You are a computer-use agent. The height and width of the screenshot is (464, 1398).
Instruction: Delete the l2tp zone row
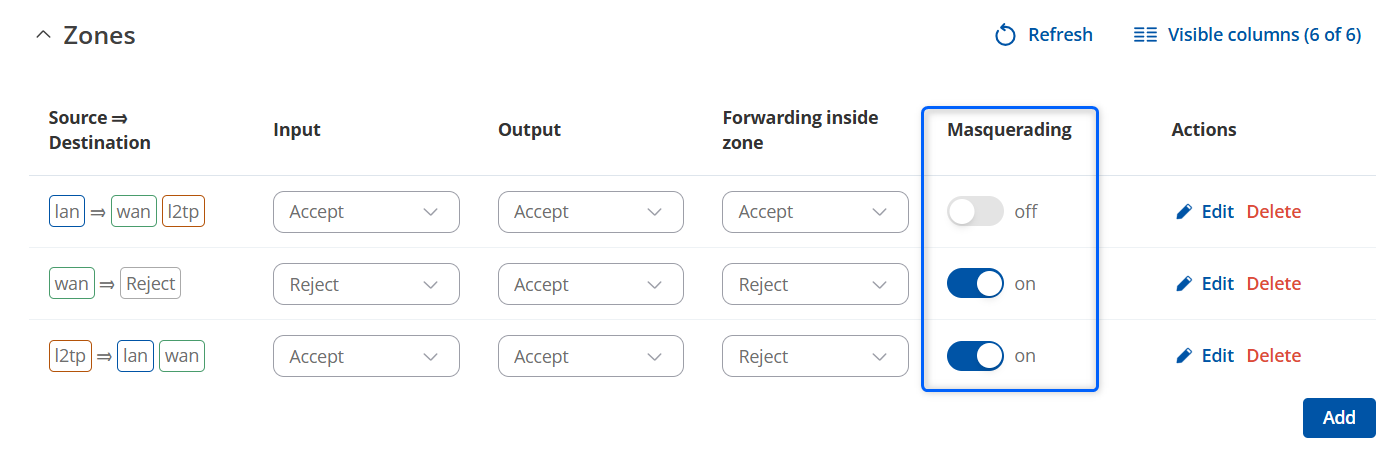[x=1274, y=356]
